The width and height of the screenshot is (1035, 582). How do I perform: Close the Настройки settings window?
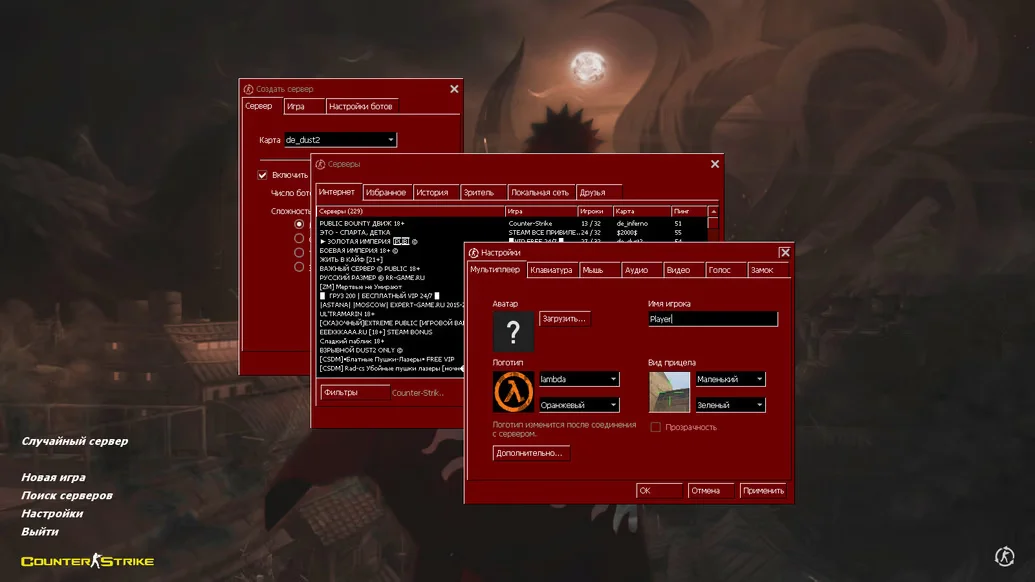pyautogui.click(x=785, y=253)
